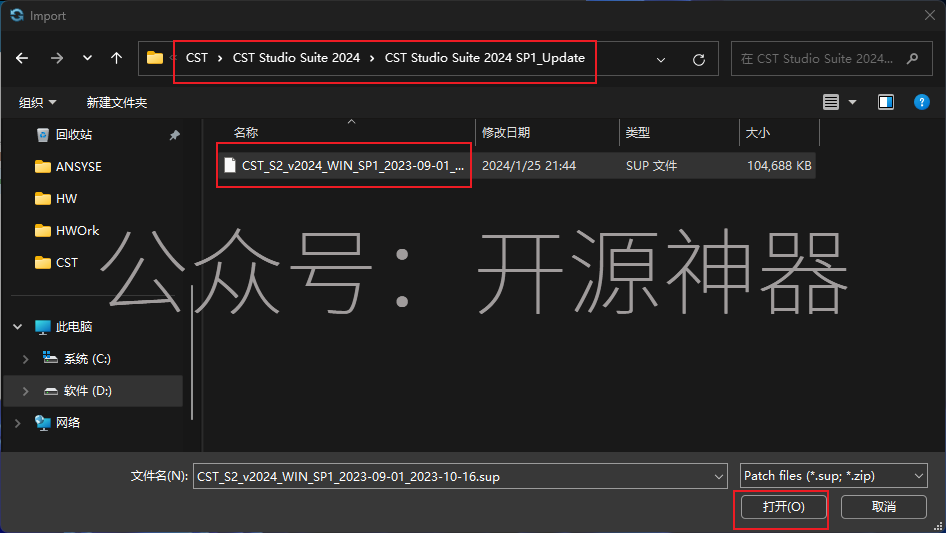Viewport: 946px width, 533px height.
Task: Refresh the current folder
Action: 699,59
